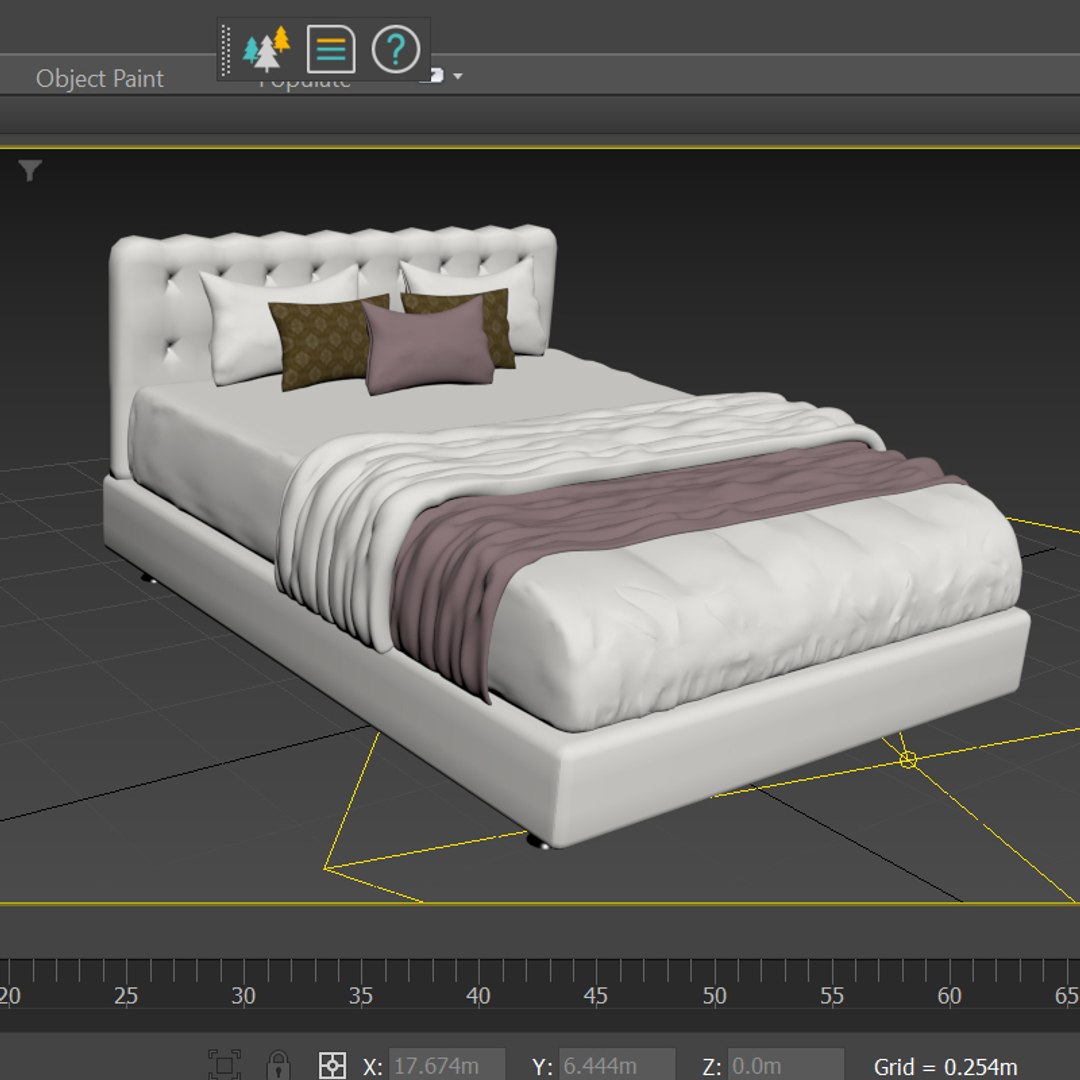
Task: Jump to frame 60 on timeline
Action: (949, 995)
